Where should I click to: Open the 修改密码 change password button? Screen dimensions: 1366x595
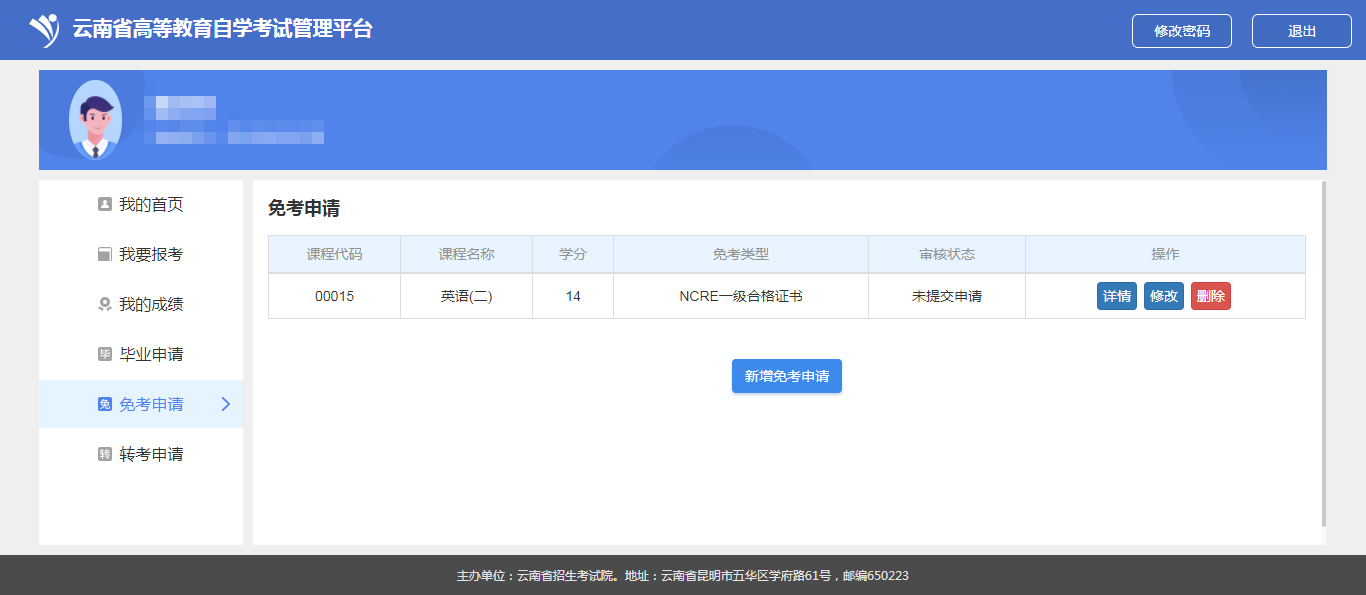(1181, 31)
